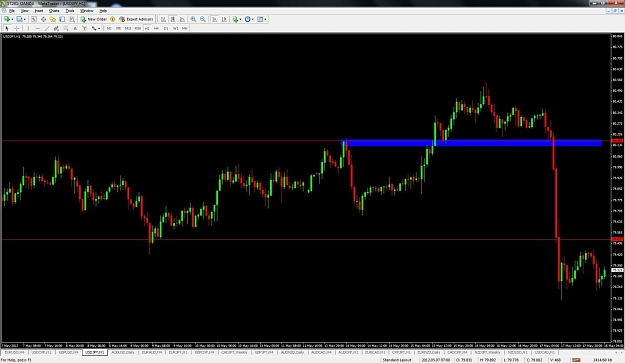The image size is (625, 363).
Task: Open the File menu
Action: point(12,11)
